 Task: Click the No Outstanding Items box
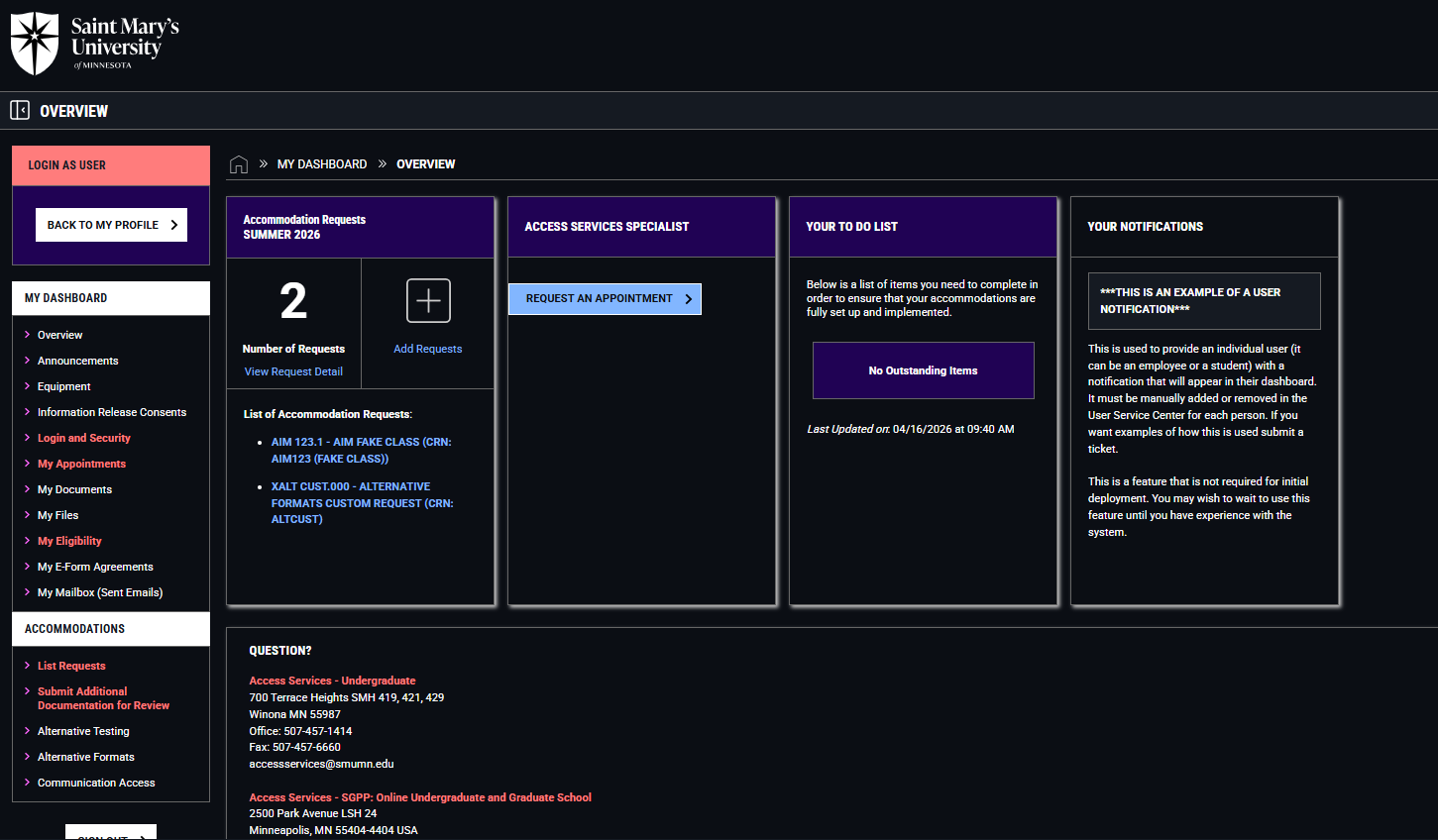coord(924,370)
